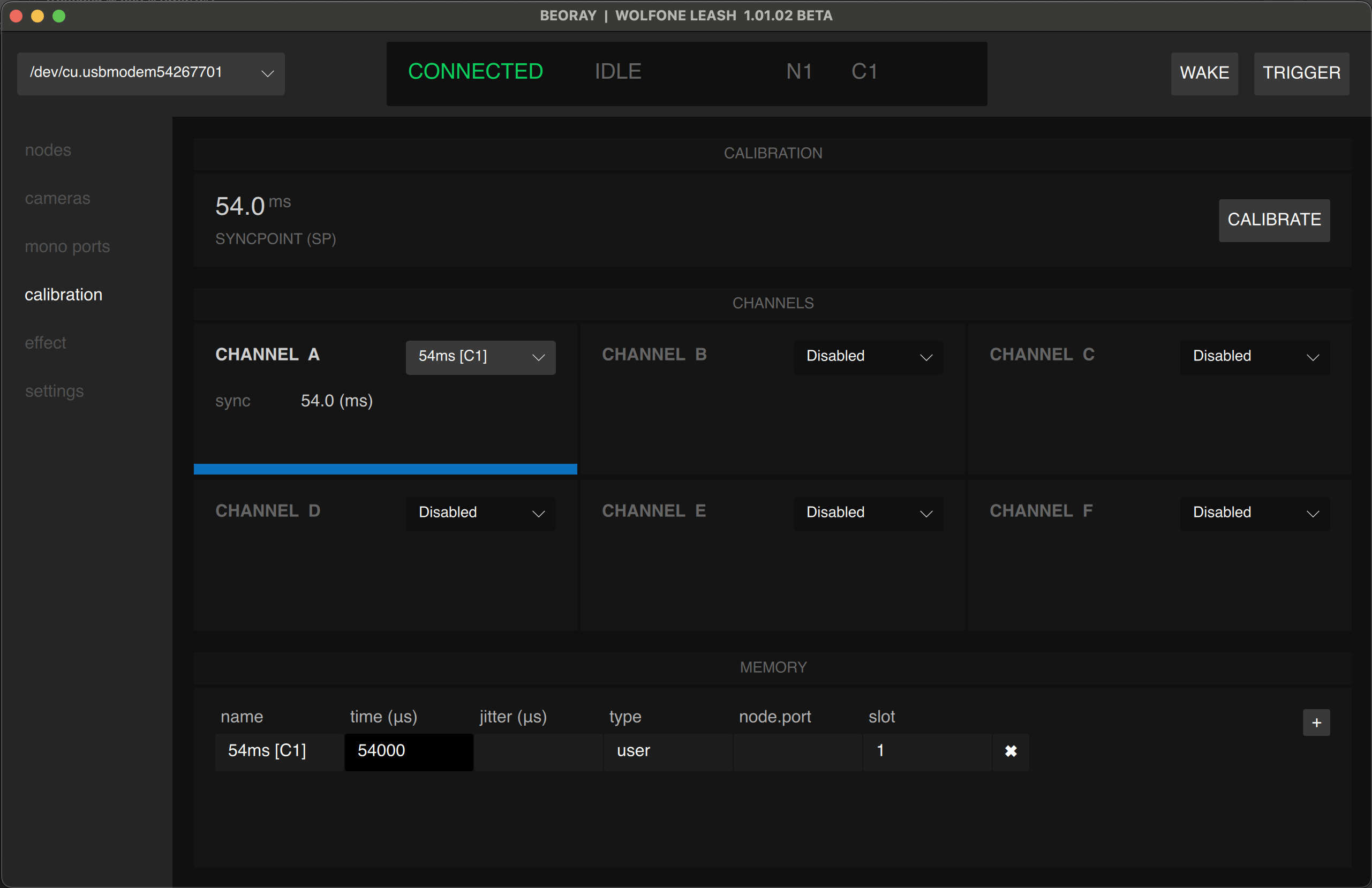Switch to the nodes section

point(48,150)
